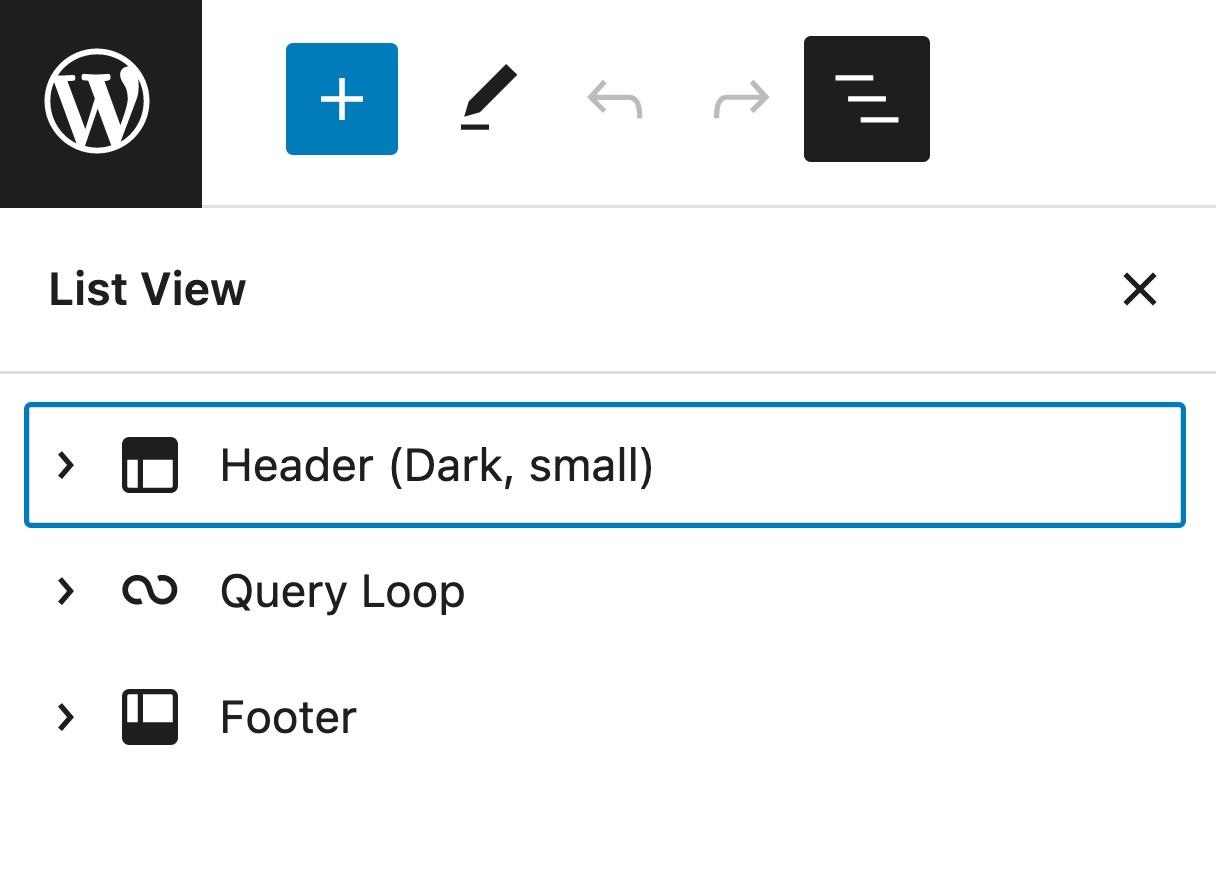Expand the Footer block chevron
The width and height of the screenshot is (1216, 886).
66,717
